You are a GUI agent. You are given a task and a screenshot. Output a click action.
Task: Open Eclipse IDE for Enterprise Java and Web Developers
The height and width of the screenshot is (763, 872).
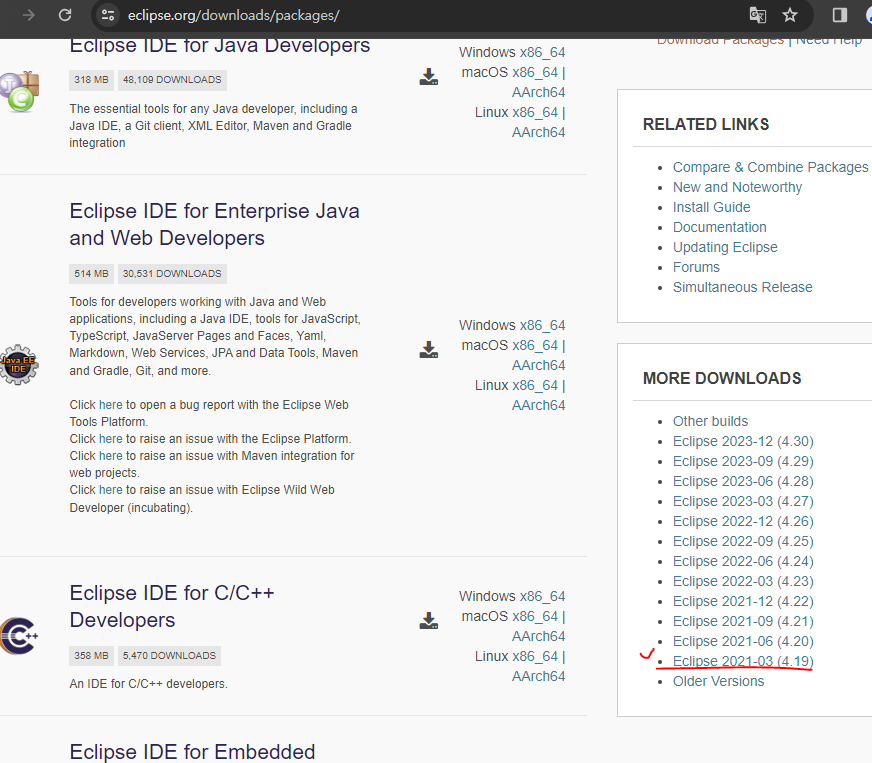pyautogui.click(x=214, y=224)
